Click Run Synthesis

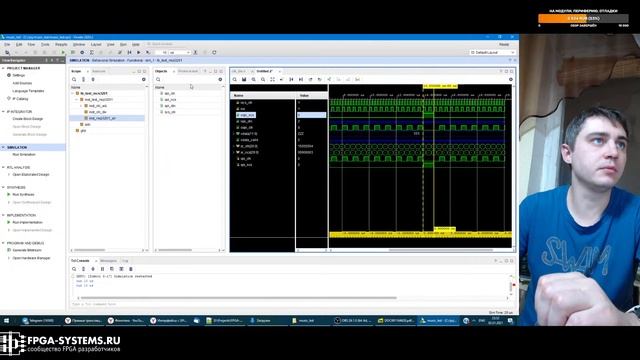tap(23, 194)
